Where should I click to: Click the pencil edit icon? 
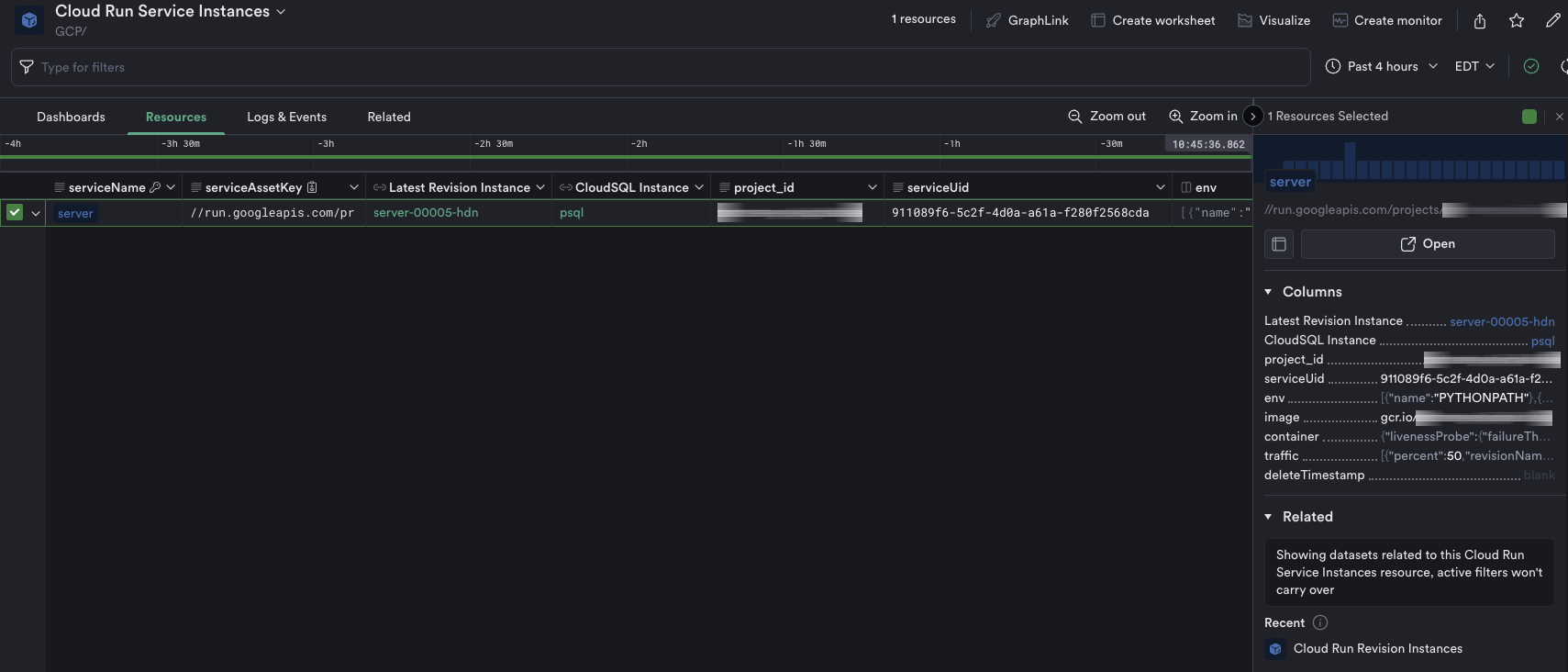click(1552, 20)
